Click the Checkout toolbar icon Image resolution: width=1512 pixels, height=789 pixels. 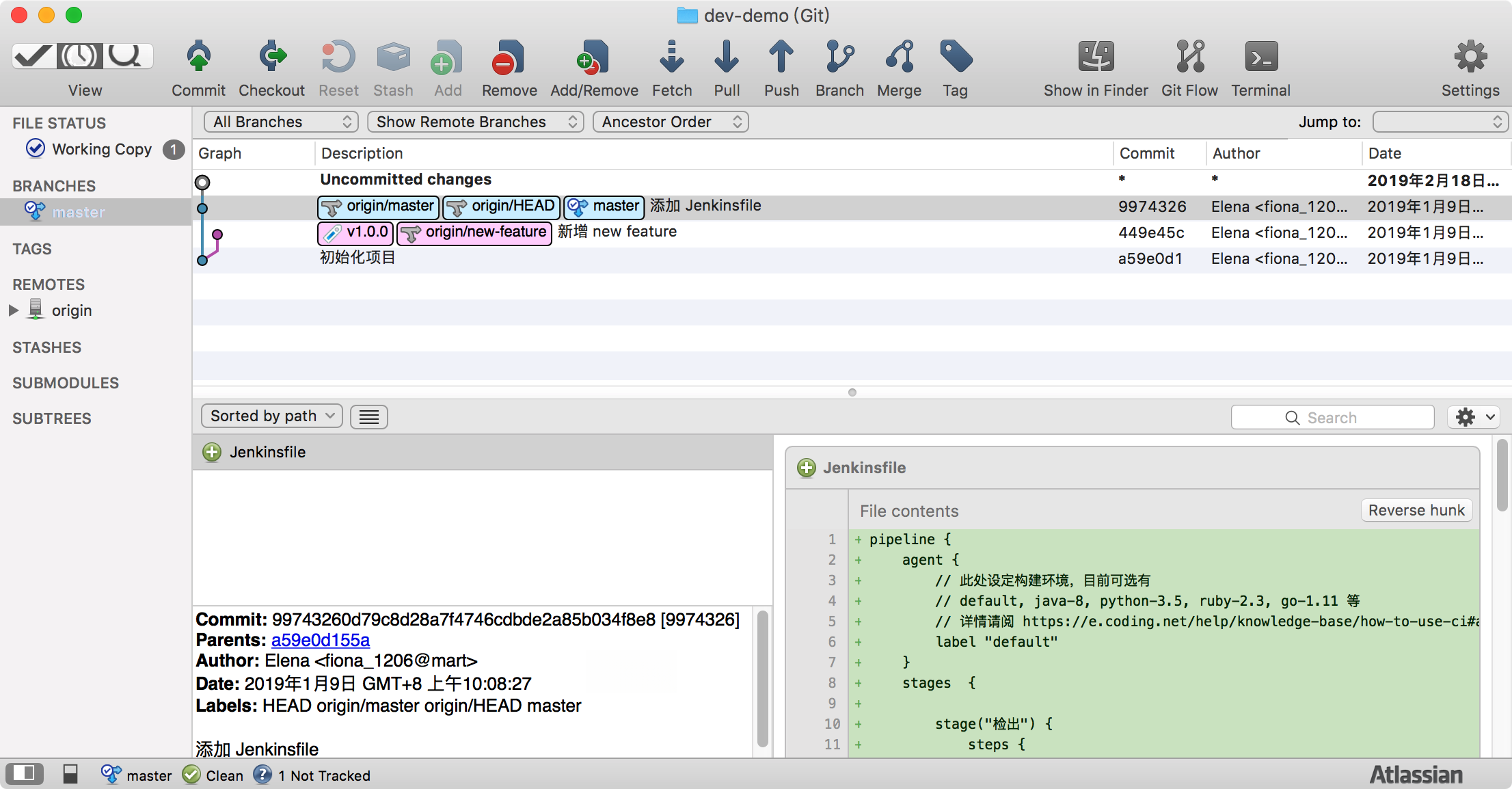[272, 56]
